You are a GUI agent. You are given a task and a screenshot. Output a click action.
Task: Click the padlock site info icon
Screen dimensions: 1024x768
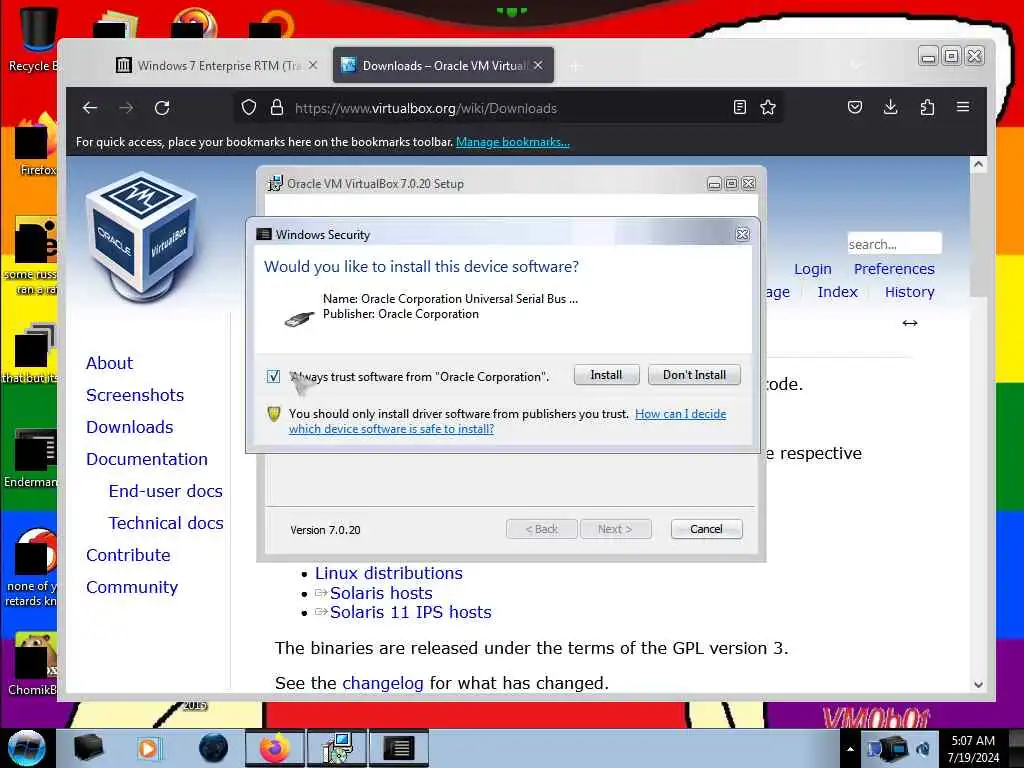[x=277, y=108]
